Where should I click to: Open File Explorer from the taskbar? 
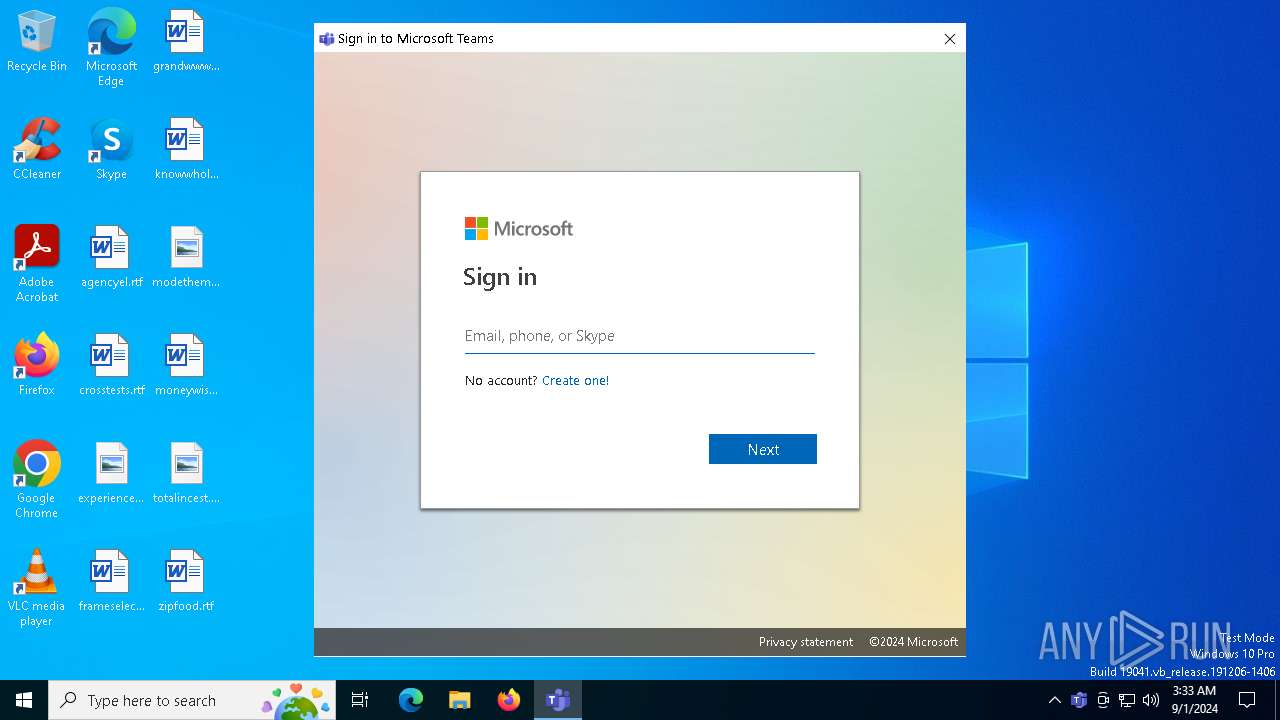tap(459, 700)
